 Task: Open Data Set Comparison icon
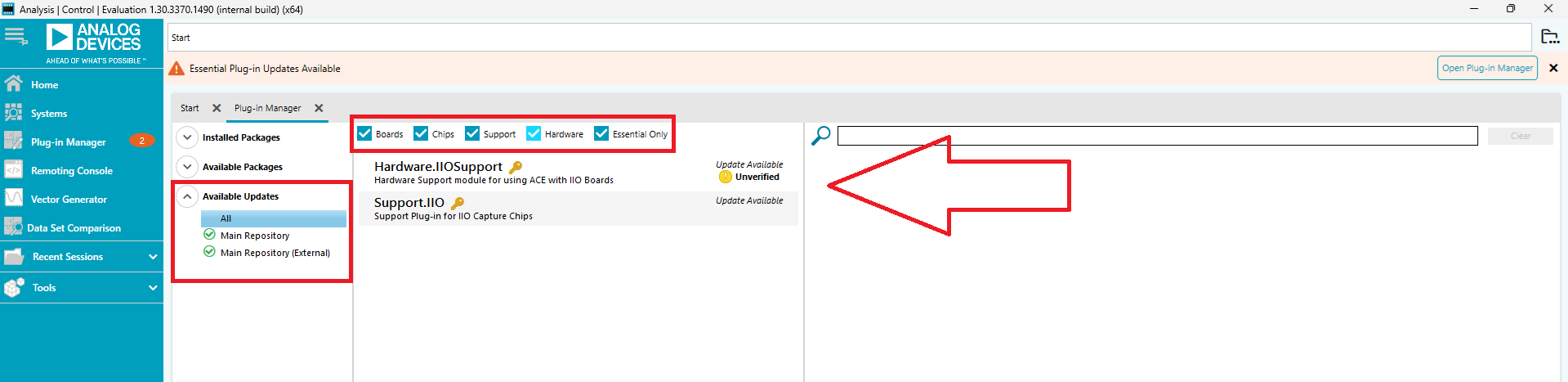click(13, 227)
